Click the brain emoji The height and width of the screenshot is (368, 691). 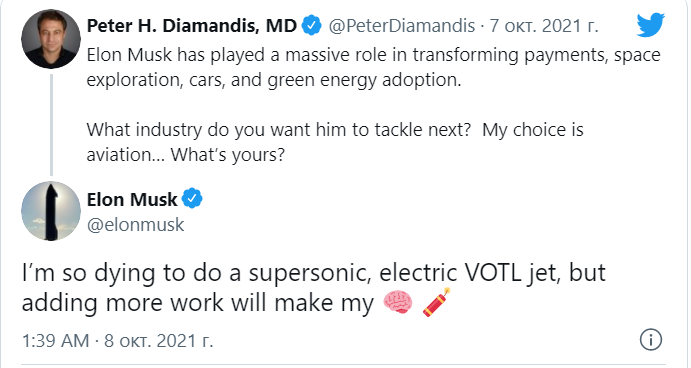point(398,303)
